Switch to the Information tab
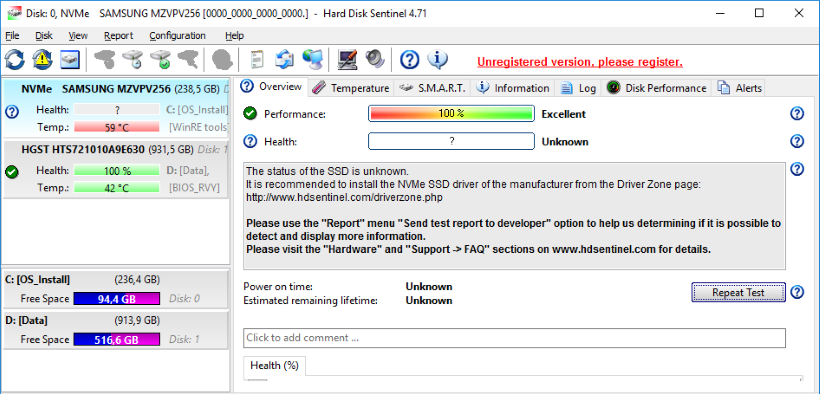The height and width of the screenshot is (394, 824). [x=513, y=88]
